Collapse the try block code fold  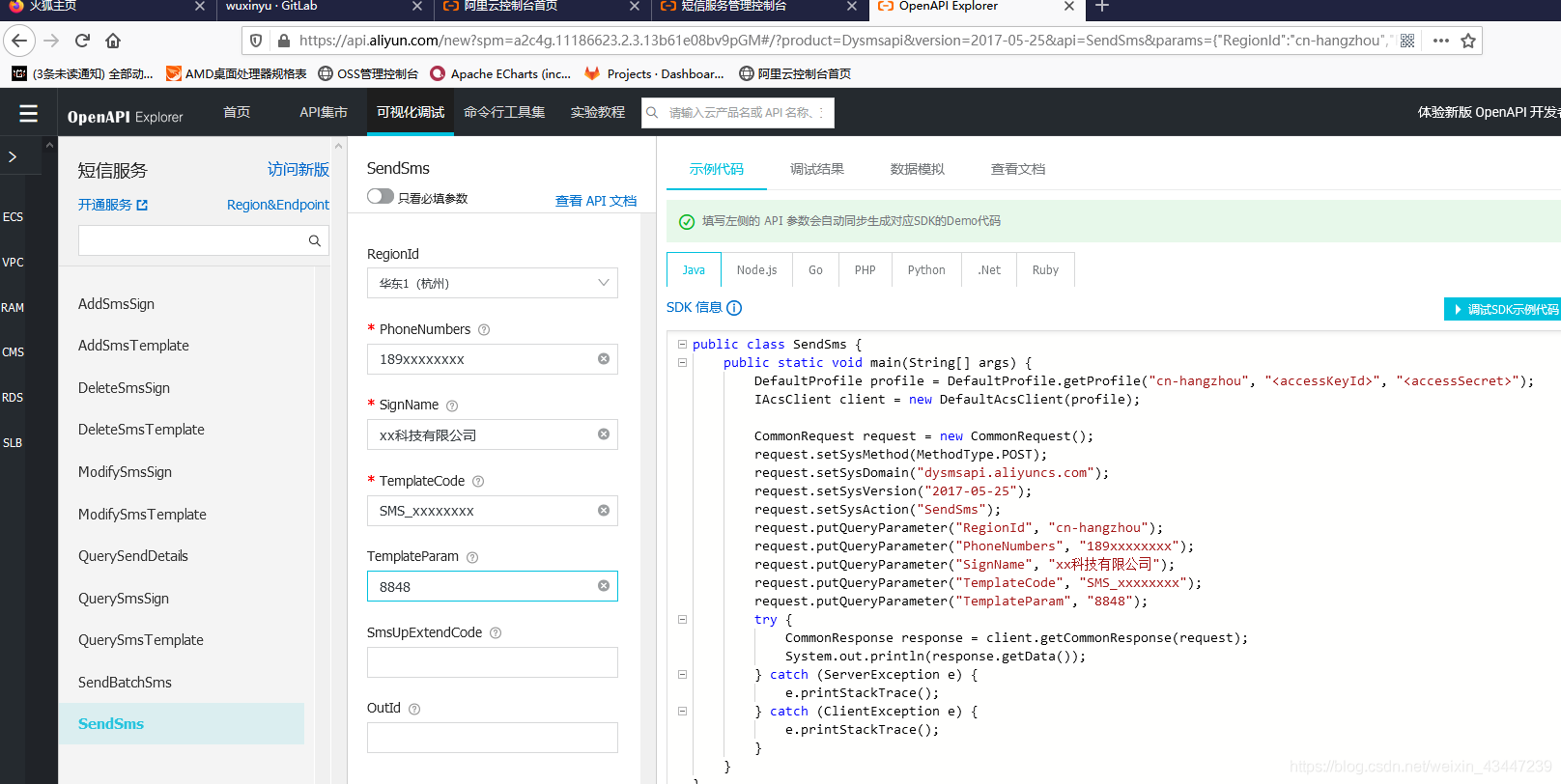coord(682,619)
